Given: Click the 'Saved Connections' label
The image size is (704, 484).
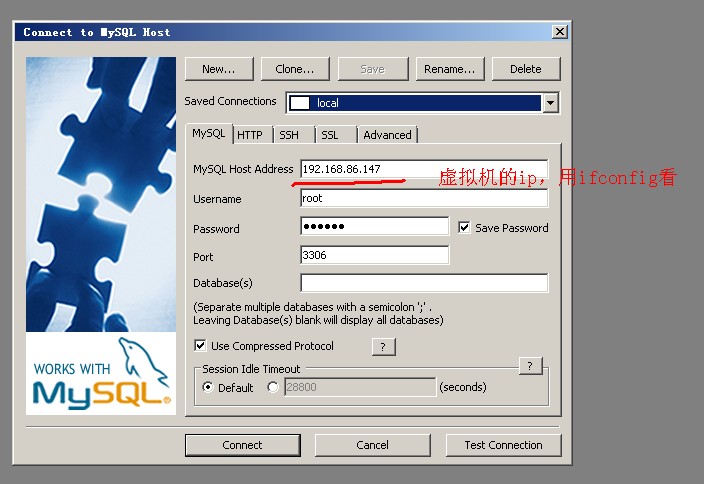Looking at the screenshot, I should 230,101.
